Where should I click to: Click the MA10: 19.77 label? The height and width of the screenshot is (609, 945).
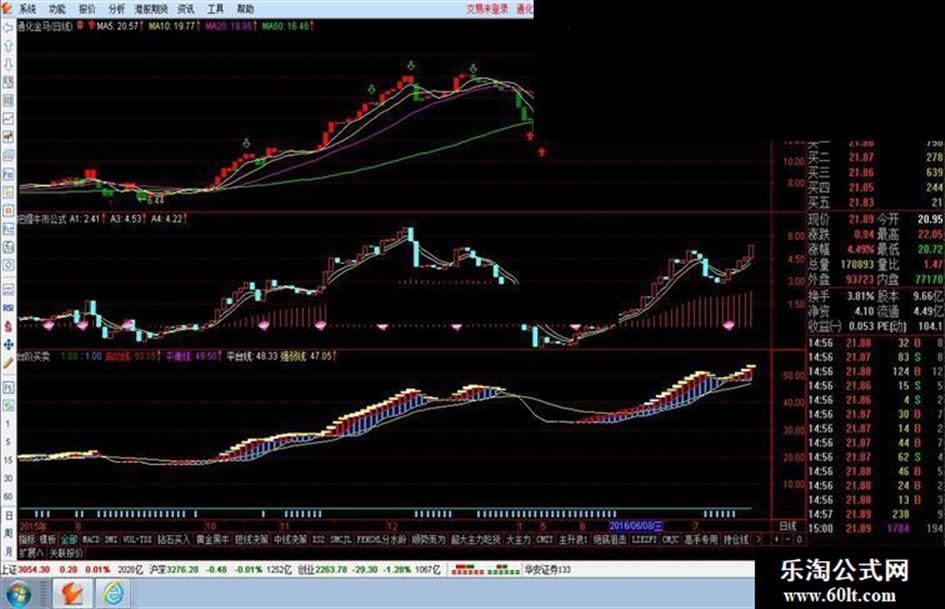(x=172, y=26)
